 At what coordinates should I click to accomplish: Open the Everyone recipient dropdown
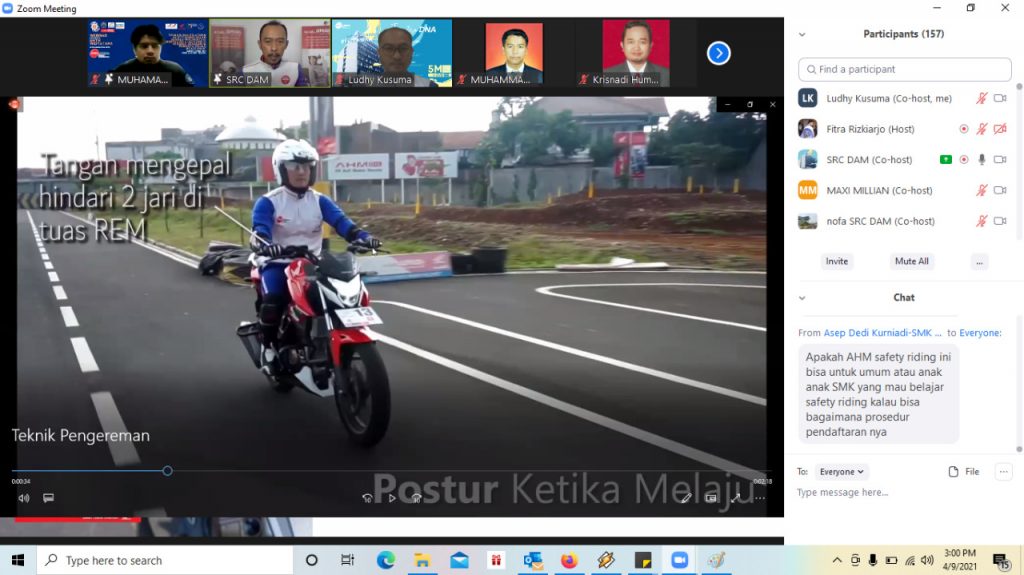pyautogui.click(x=842, y=472)
